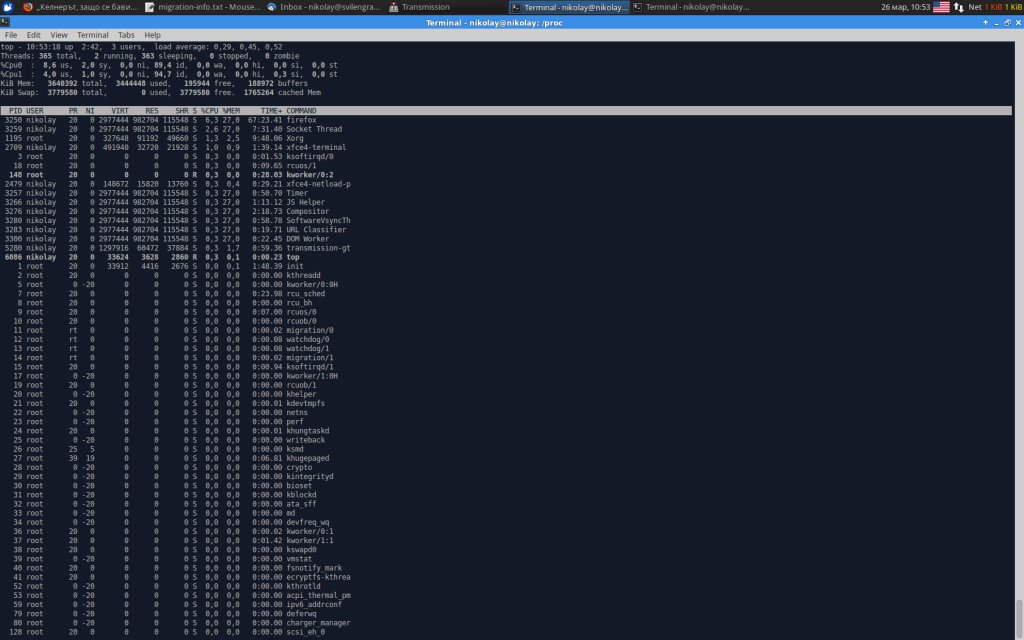Click the terminal window menu icon
The width and height of the screenshot is (1024, 640).
(x=5, y=22)
